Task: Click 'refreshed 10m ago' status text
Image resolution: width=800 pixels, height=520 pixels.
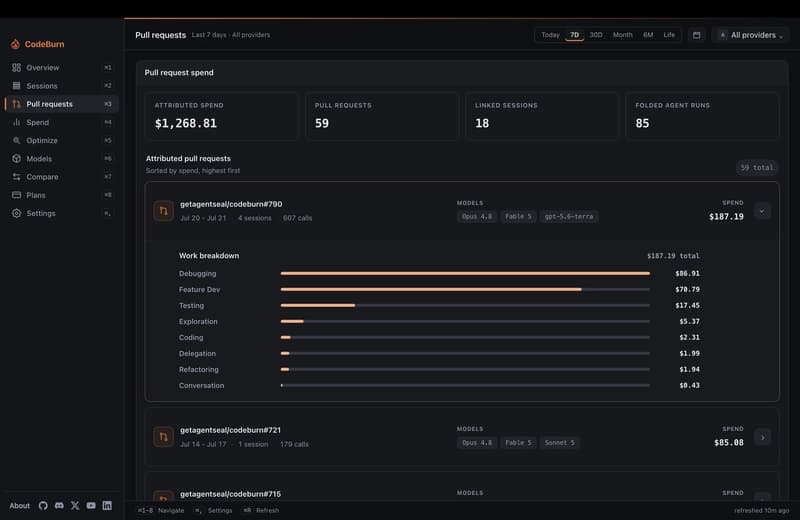Action: 761,510
